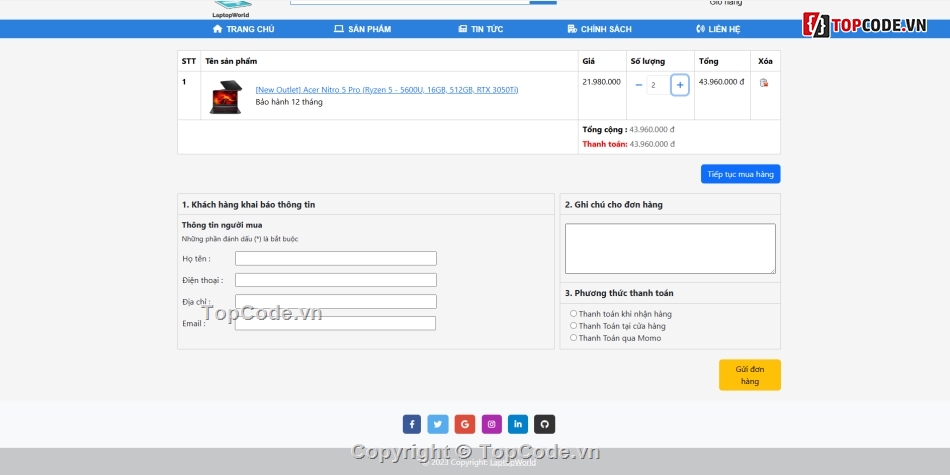Click the search bar at the top
This screenshot has width=950, height=475.
410,2
